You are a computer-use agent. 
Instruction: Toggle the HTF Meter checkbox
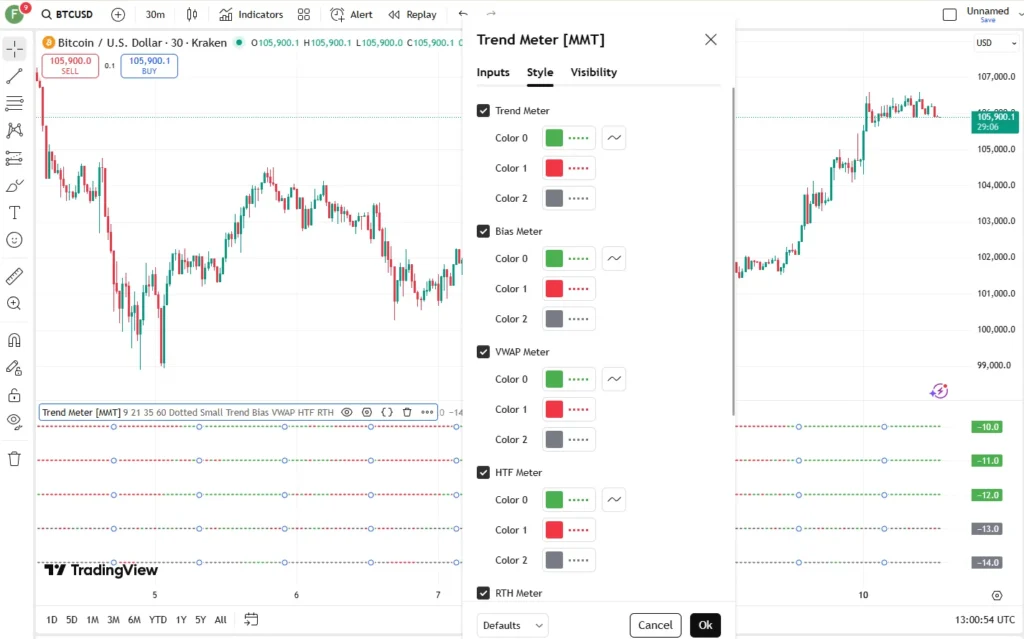(483, 472)
